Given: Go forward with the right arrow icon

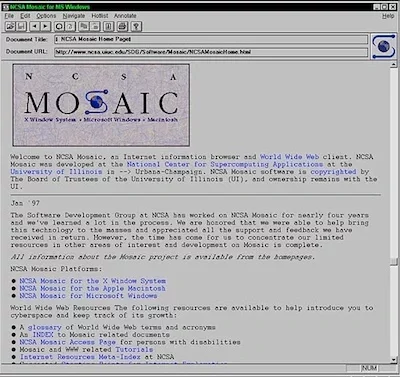Looking at the screenshot, I should (x=45, y=26).
